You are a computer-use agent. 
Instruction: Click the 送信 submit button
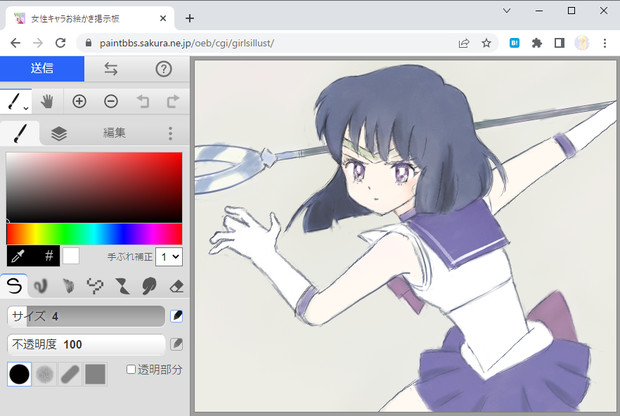42,68
